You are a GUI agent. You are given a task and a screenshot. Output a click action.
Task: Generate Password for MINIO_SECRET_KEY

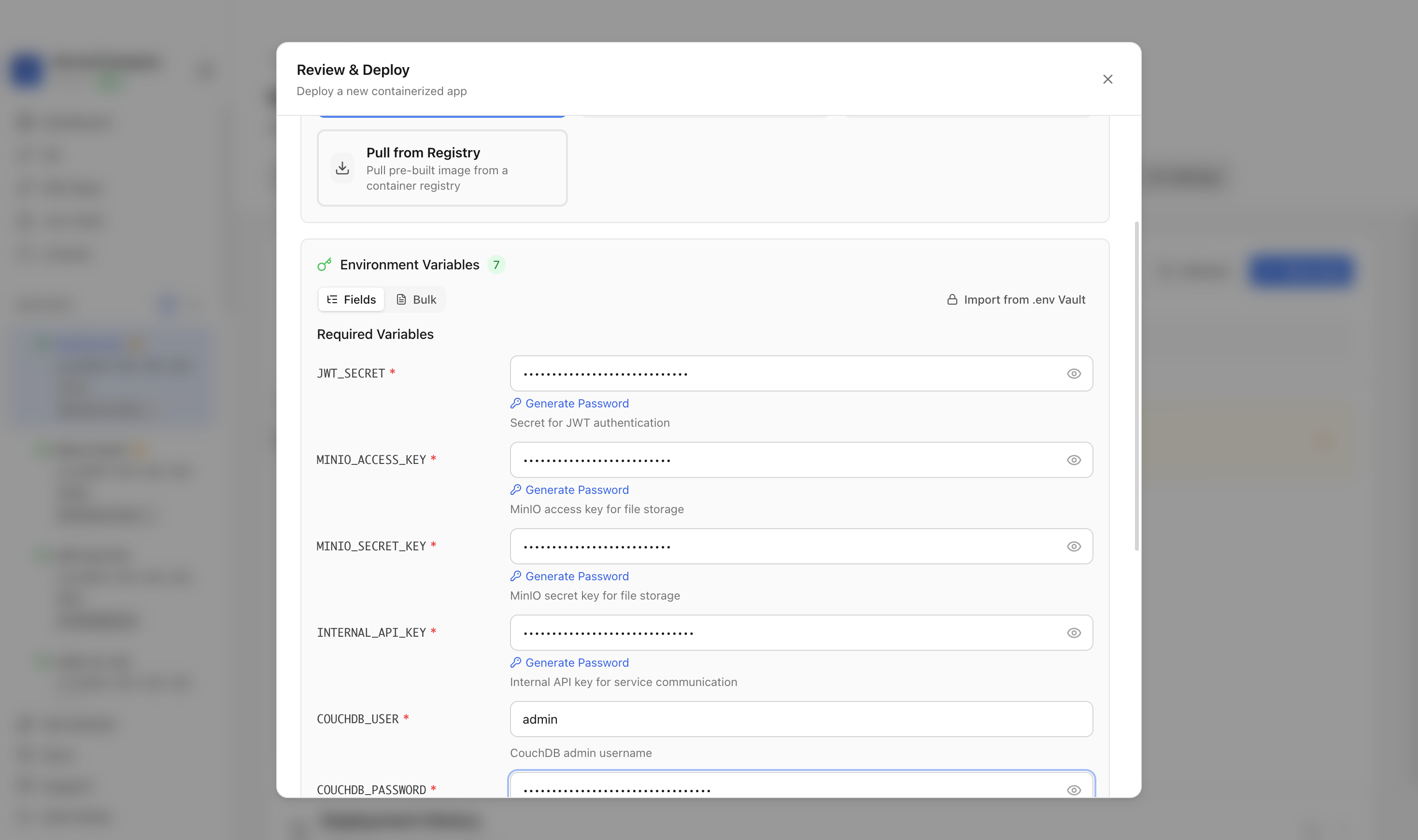(x=570, y=576)
